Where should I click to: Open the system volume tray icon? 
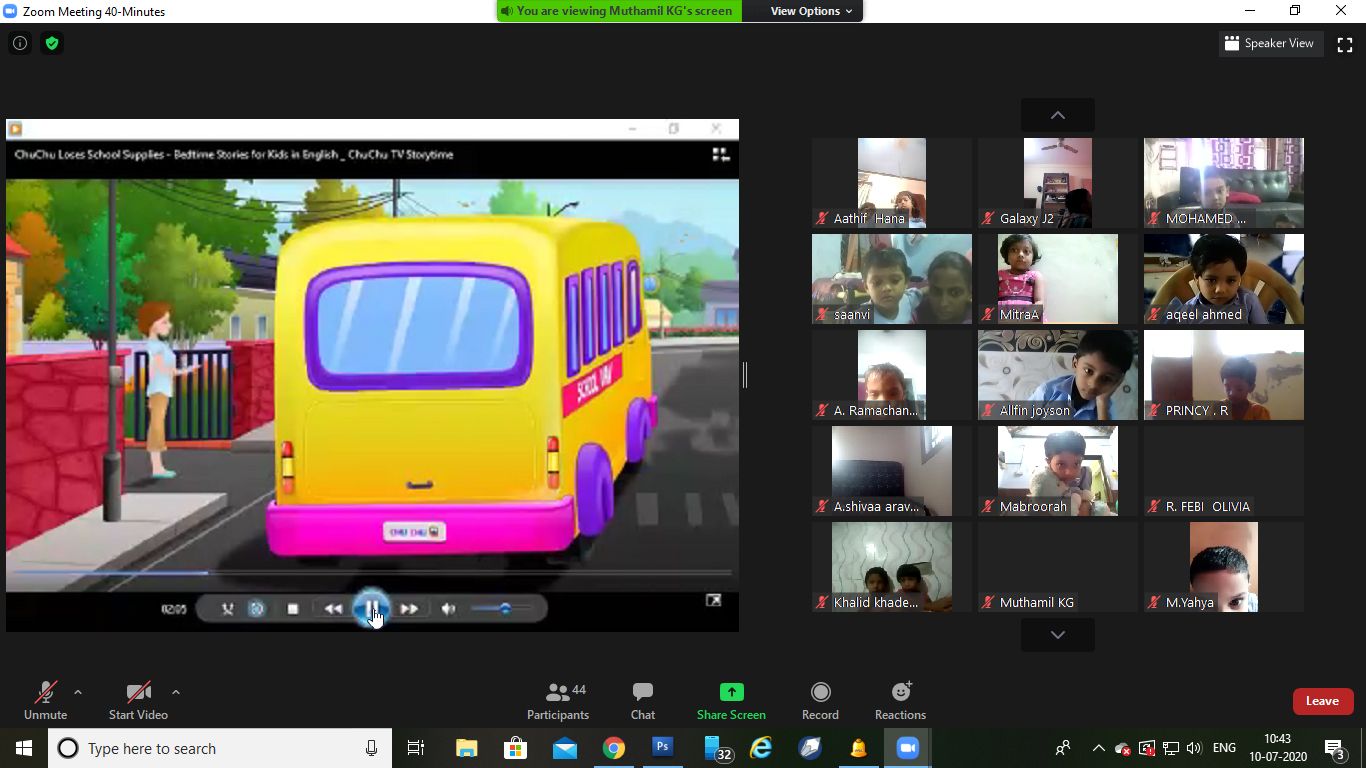(x=1194, y=748)
